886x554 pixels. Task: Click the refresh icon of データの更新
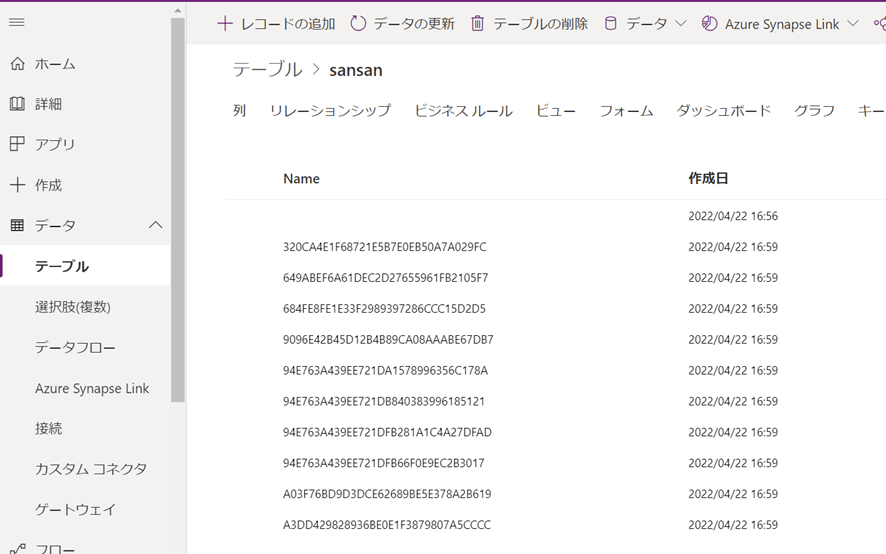[x=358, y=24]
